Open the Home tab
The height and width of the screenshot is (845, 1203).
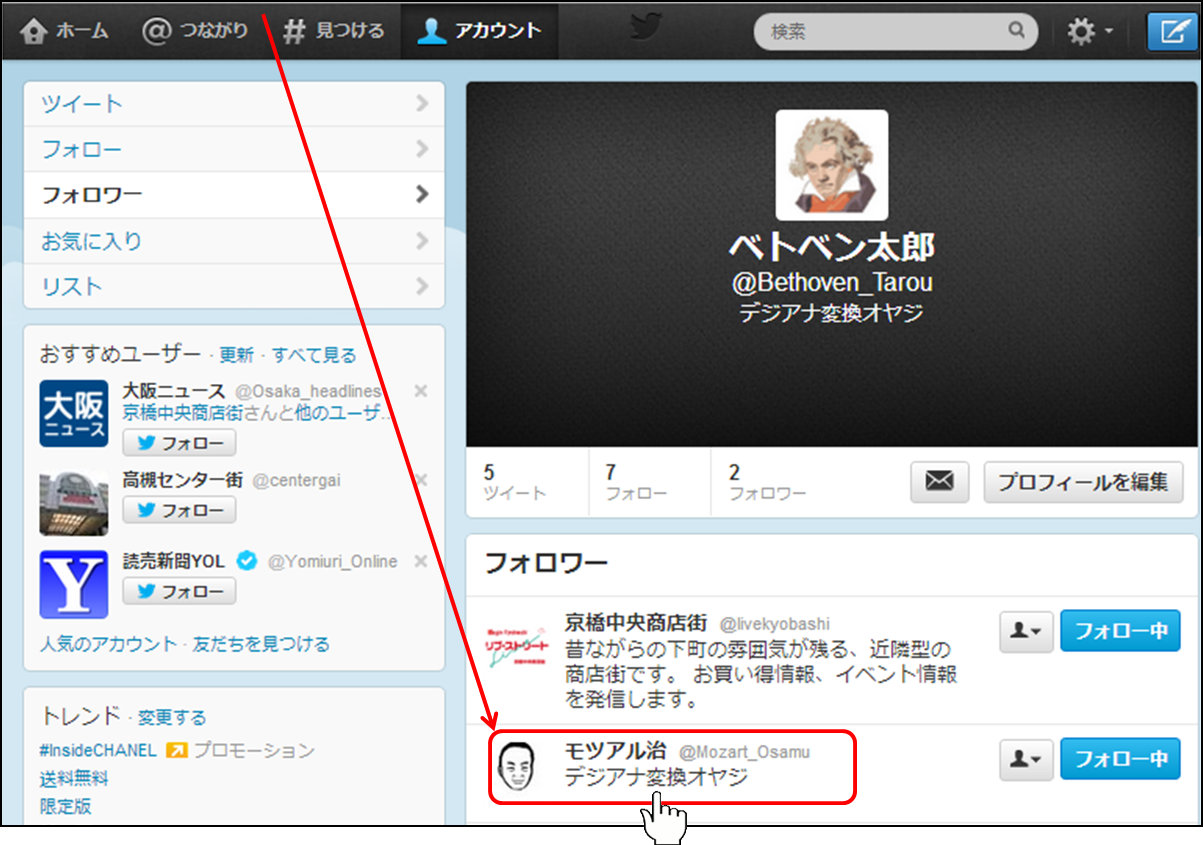(65, 31)
